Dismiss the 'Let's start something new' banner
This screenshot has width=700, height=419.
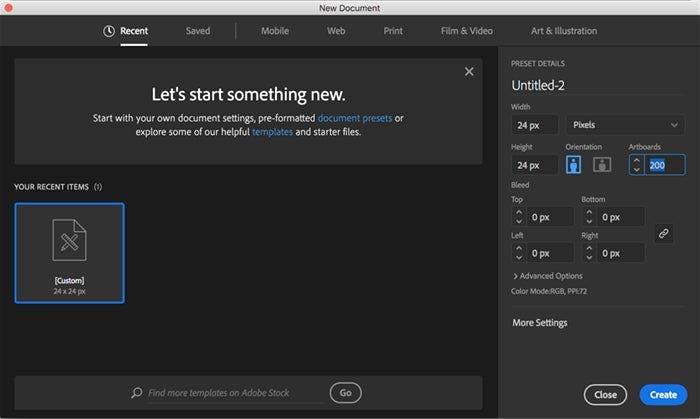469,71
